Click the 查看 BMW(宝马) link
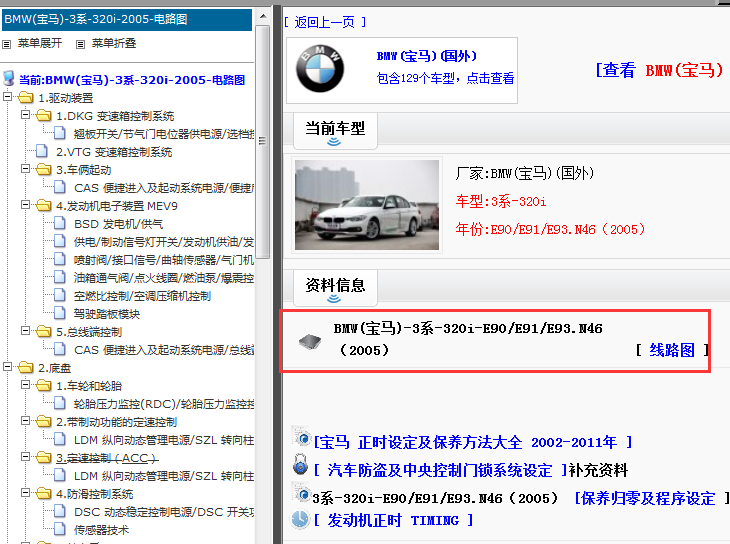The image size is (730, 544). pyautogui.click(x=660, y=70)
